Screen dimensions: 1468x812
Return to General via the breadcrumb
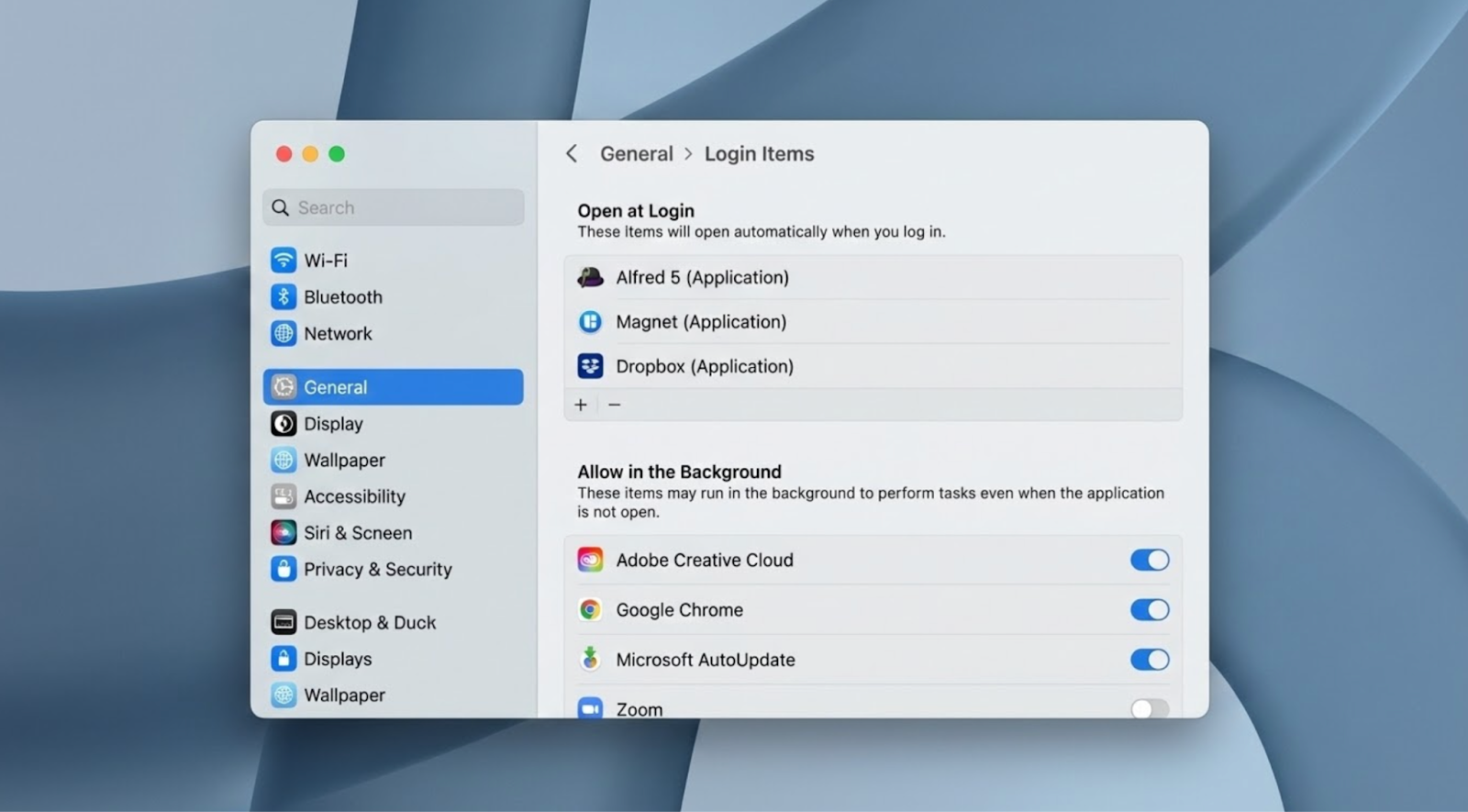[637, 153]
